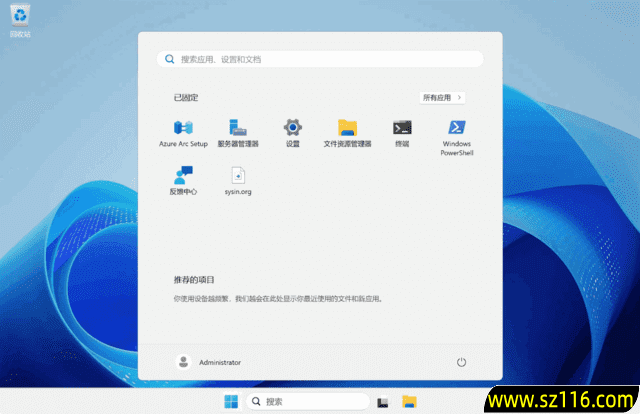Screen dimensions: 640x414
Task: Click the magnifier icon in Start search
Action: [x=170, y=59]
